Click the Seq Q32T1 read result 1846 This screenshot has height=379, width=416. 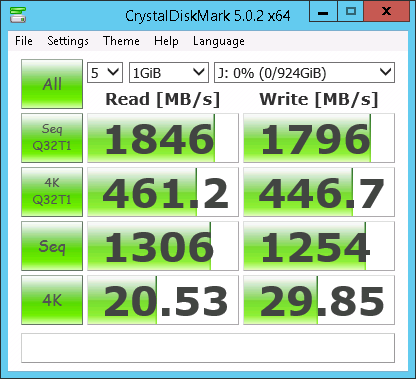tap(163, 138)
